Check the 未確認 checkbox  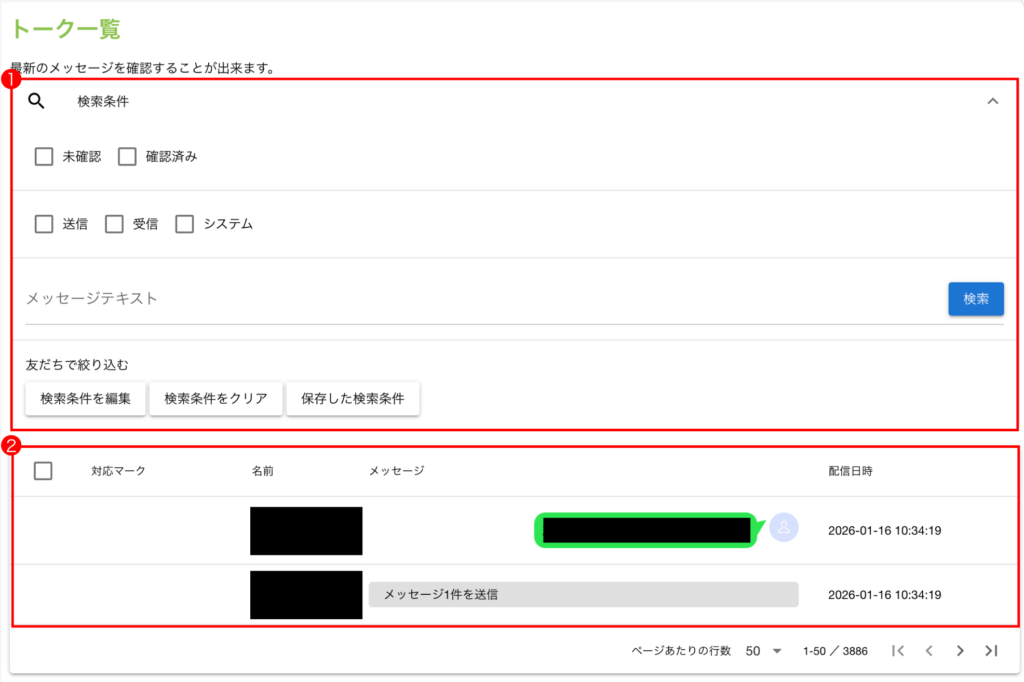point(44,157)
